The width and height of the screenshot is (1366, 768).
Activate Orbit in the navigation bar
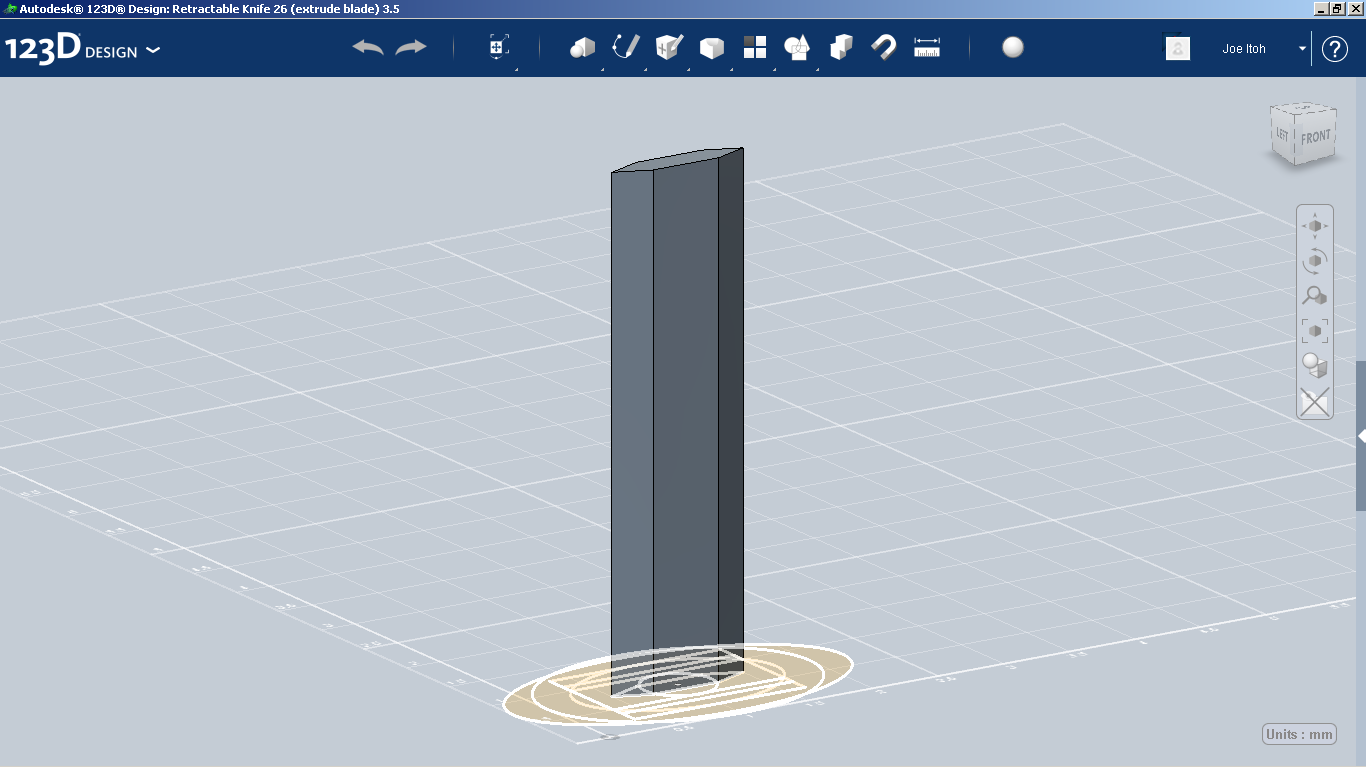[1314, 260]
